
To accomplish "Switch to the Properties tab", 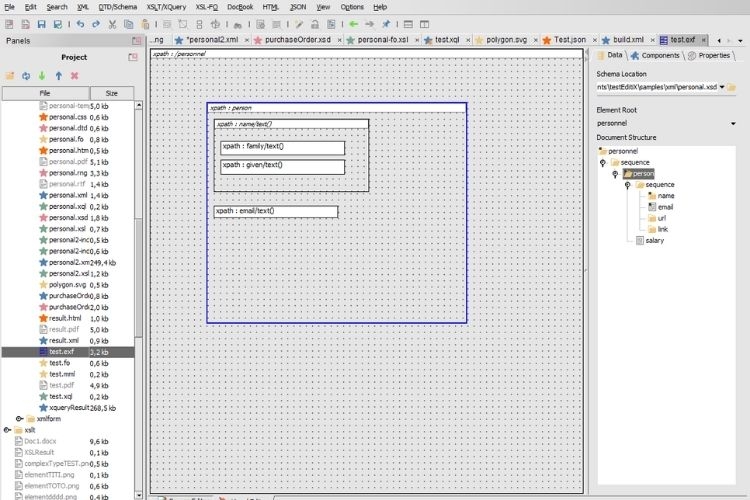I will click(x=709, y=56).
